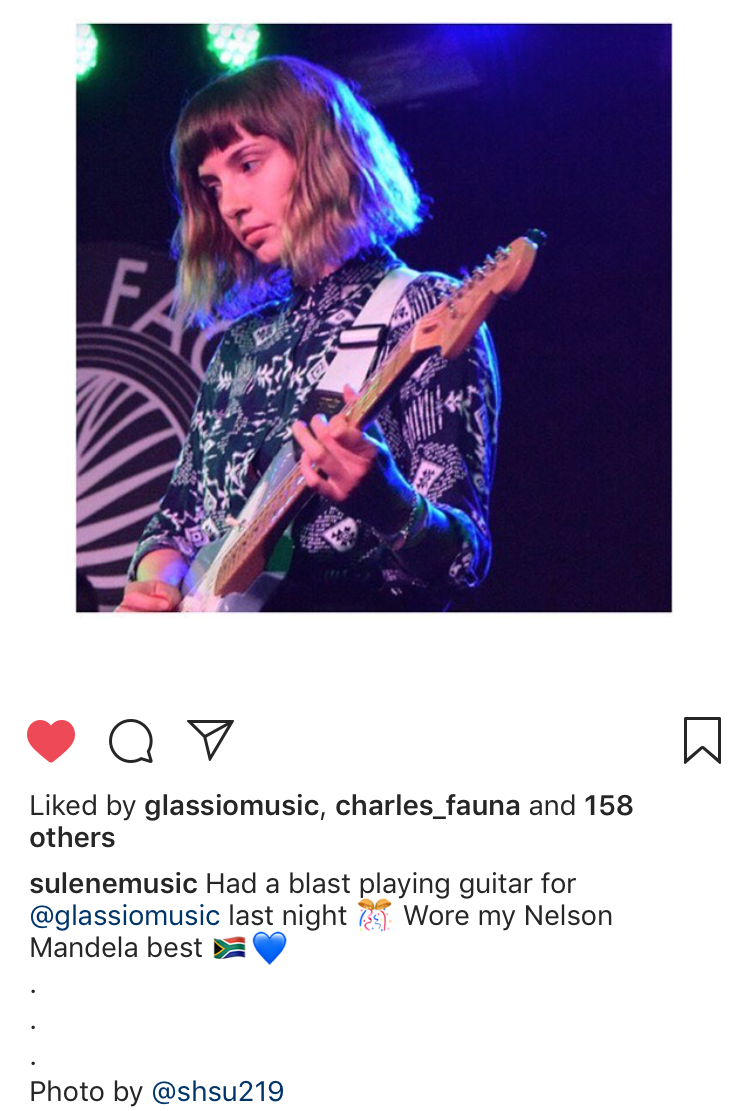Open photographer @shsu219's profile
Screen dimensions: 749x1111
click(x=218, y=1091)
